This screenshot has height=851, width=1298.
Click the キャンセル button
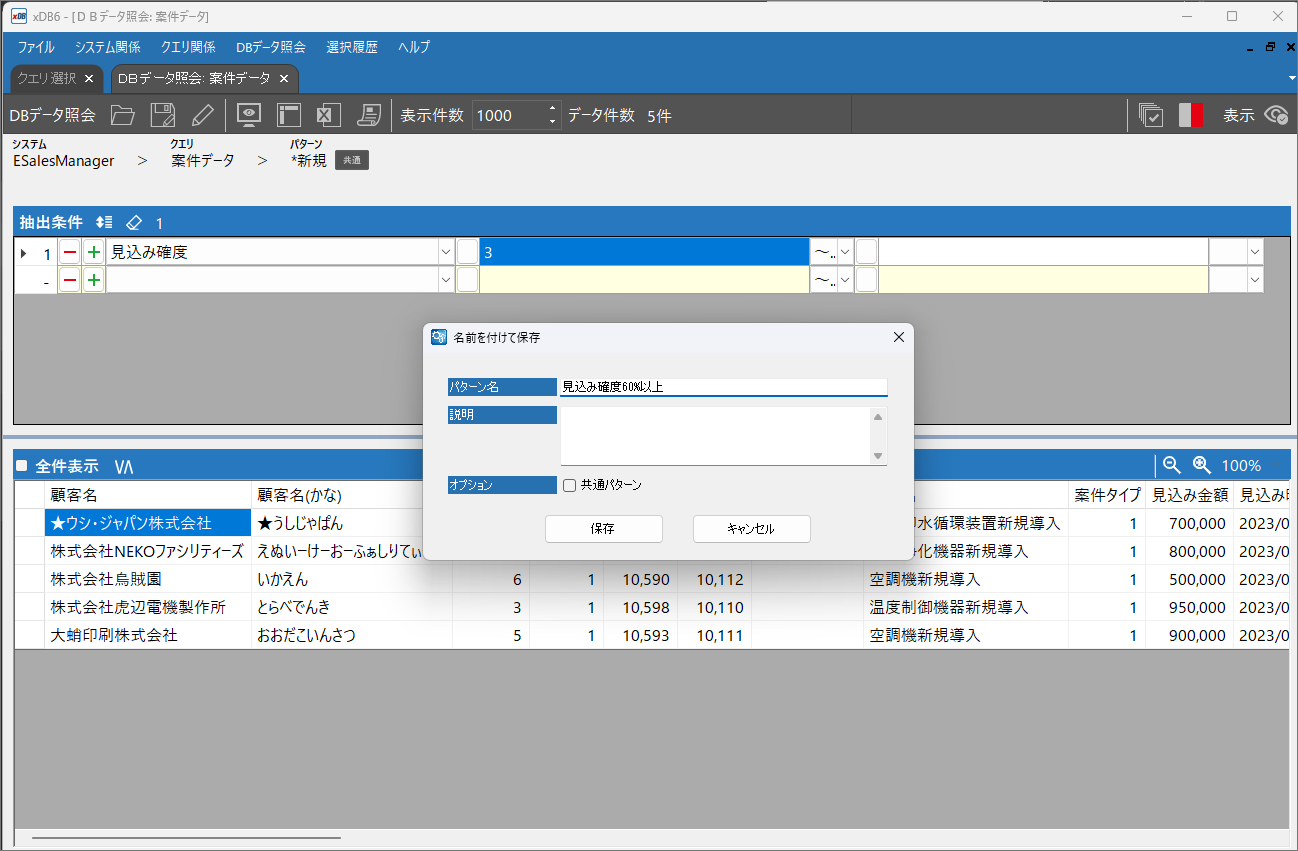click(751, 529)
